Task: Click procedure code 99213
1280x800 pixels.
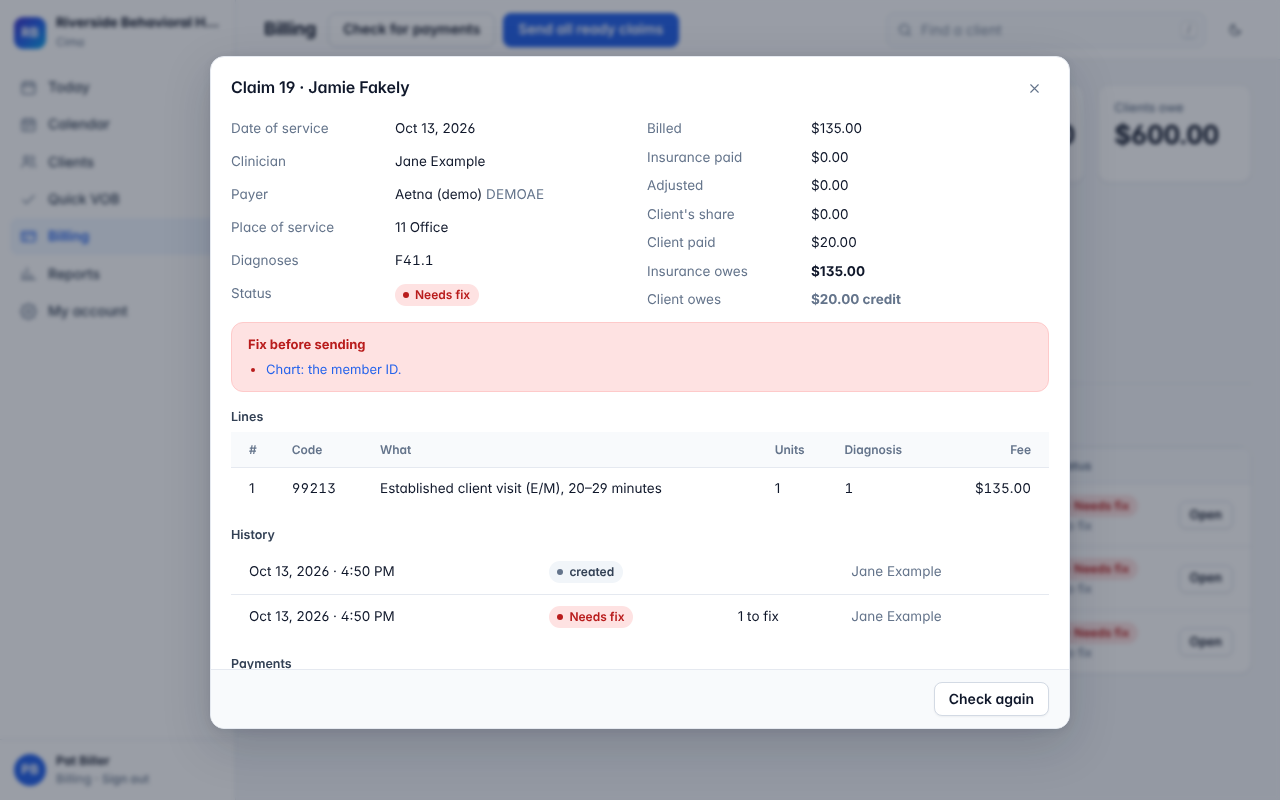Action: point(314,489)
